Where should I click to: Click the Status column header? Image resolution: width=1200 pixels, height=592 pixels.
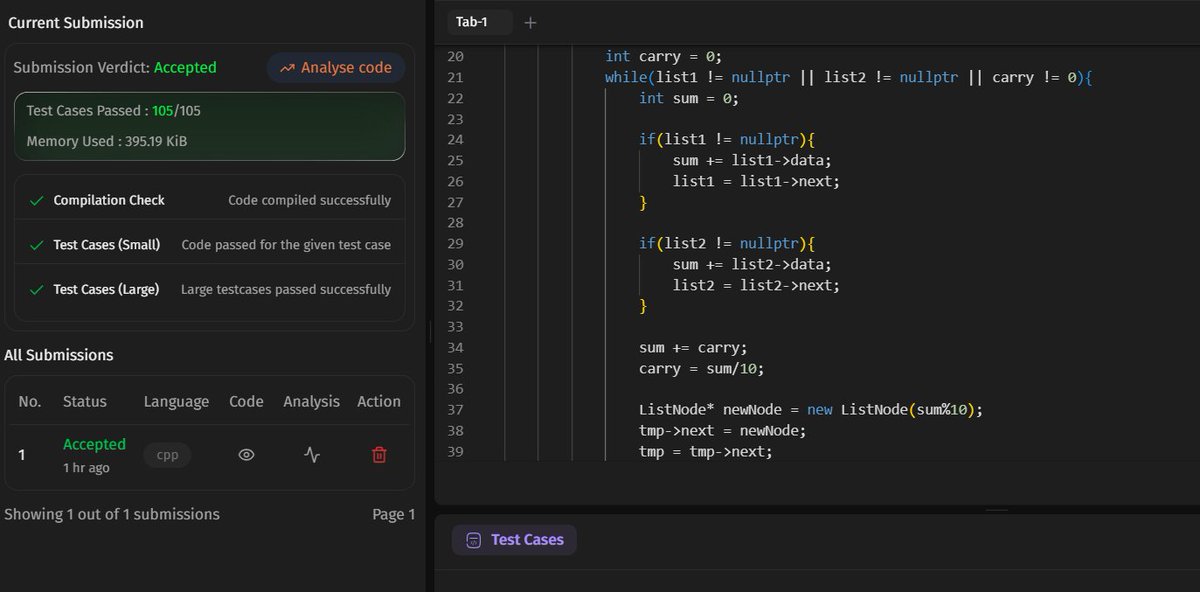(84, 401)
